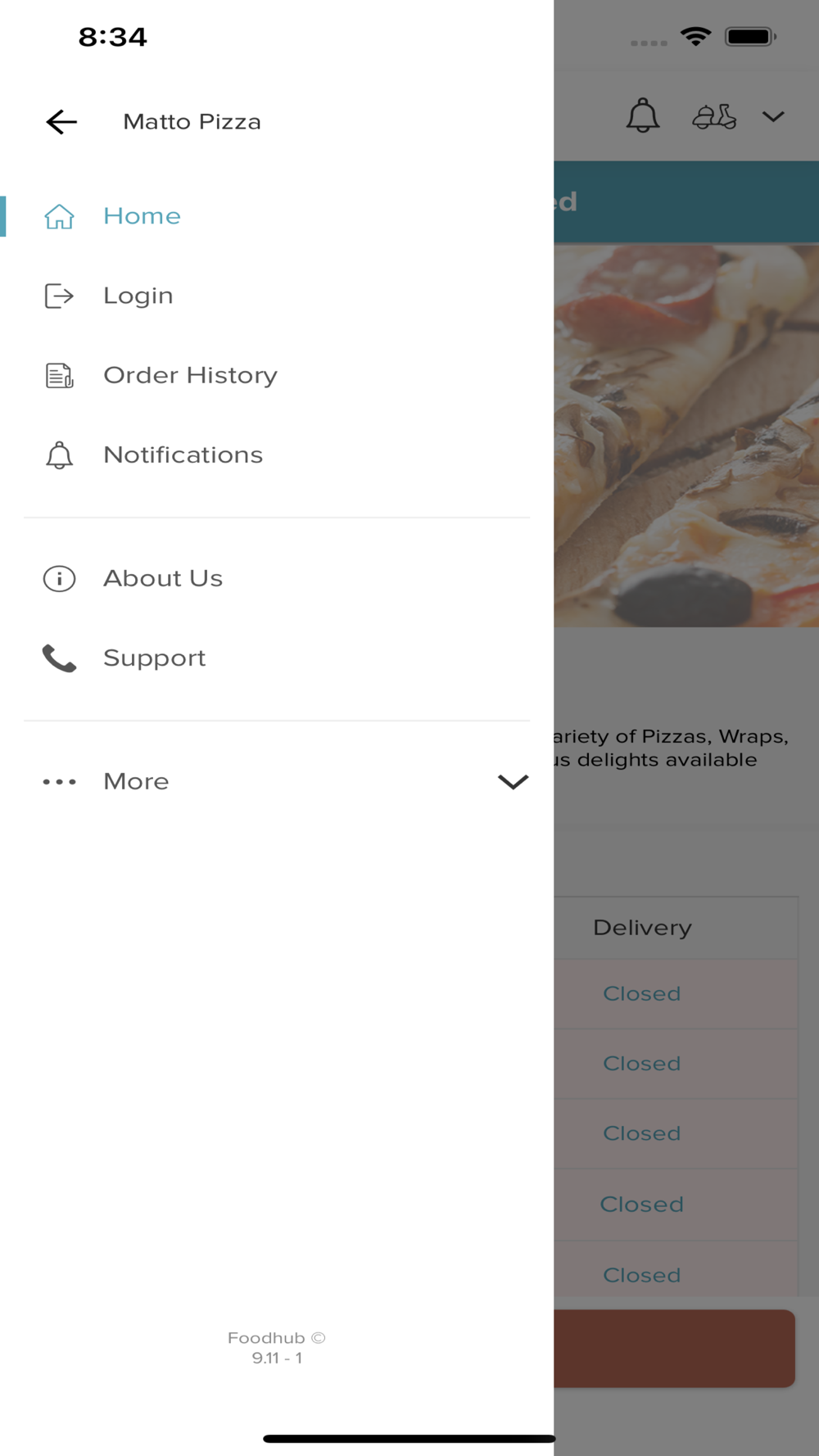Tap the delivery scooter icon
Image resolution: width=819 pixels, height=1456 pixels.
tap(714, 117)
